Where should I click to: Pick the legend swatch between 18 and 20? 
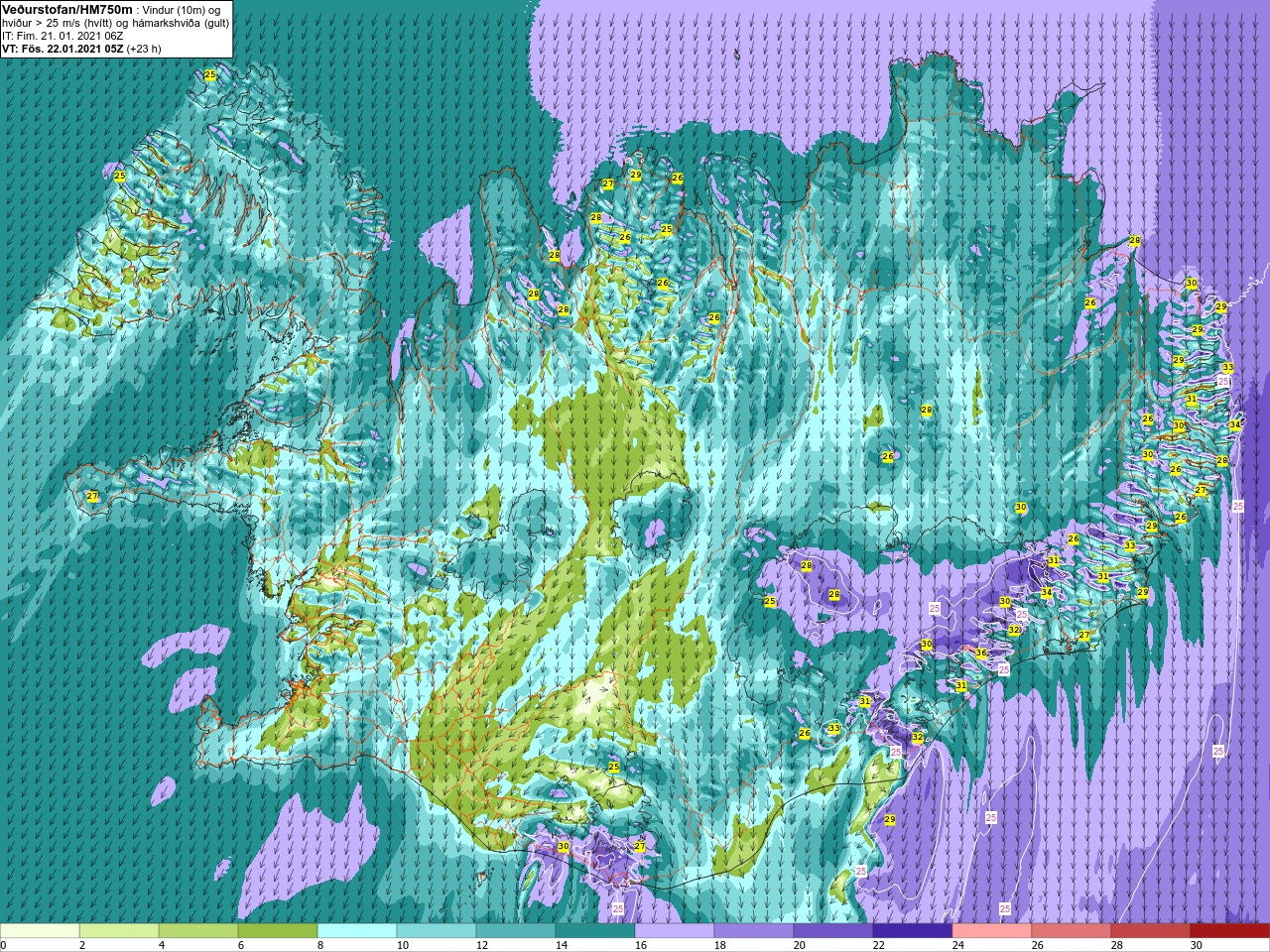point(754,931)
